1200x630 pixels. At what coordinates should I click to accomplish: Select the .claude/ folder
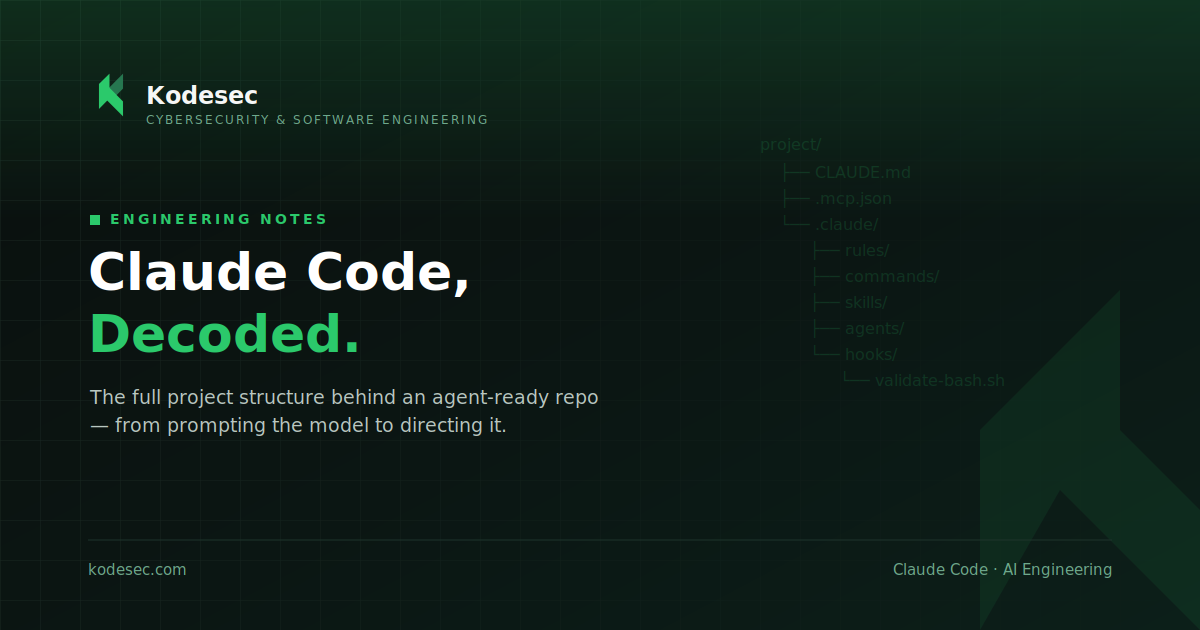click(x=846, y=224)
